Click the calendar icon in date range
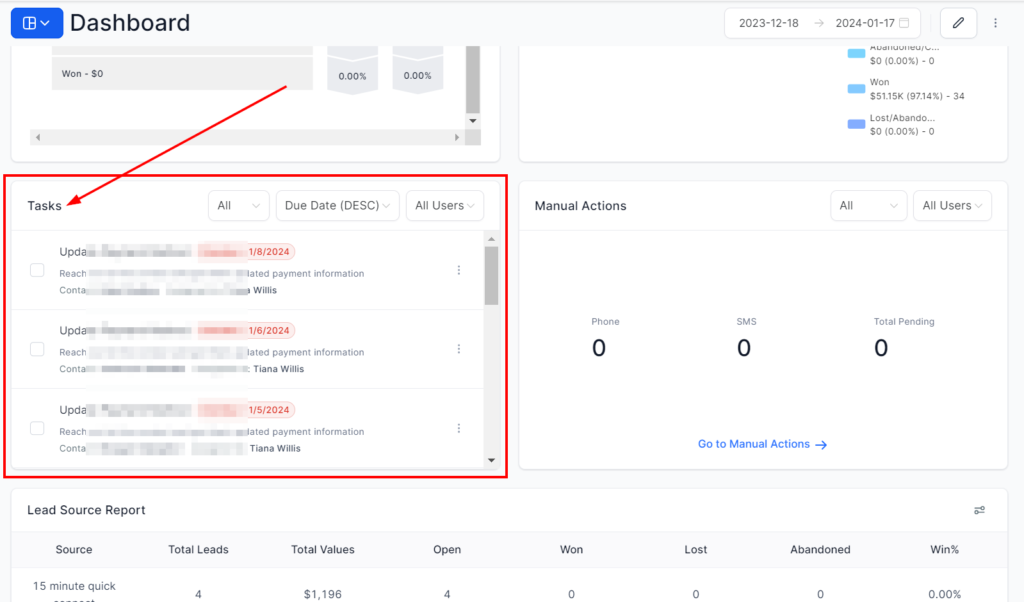1024x602 pixels. click(904, 23)
